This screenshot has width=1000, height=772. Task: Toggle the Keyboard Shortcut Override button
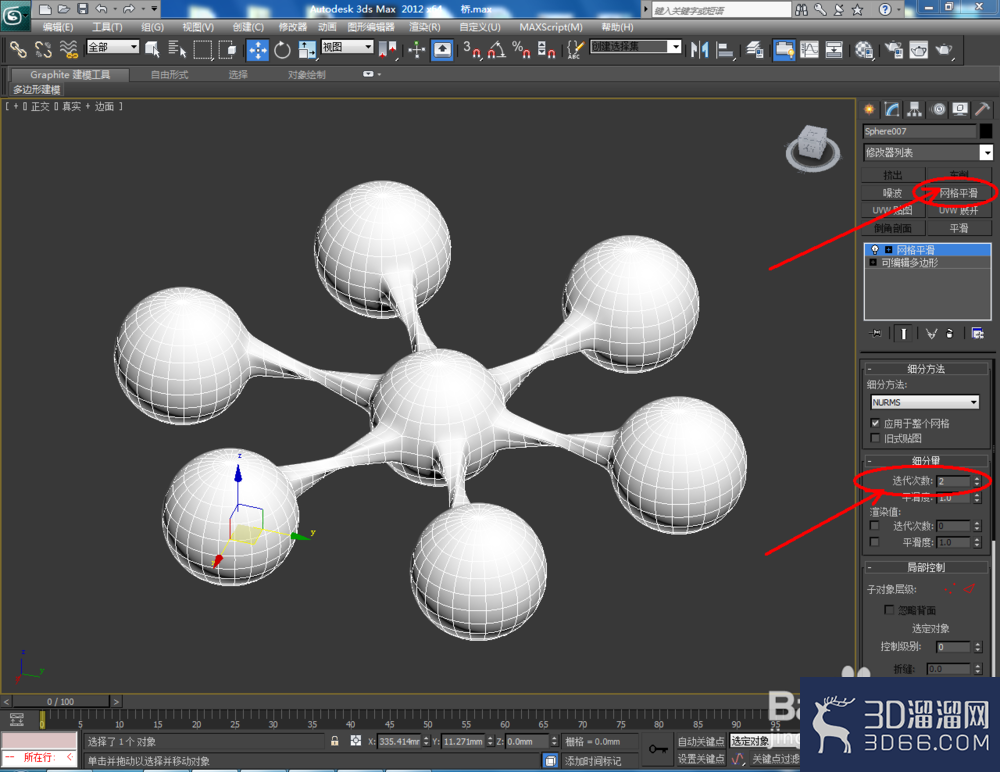click(442, 50)
